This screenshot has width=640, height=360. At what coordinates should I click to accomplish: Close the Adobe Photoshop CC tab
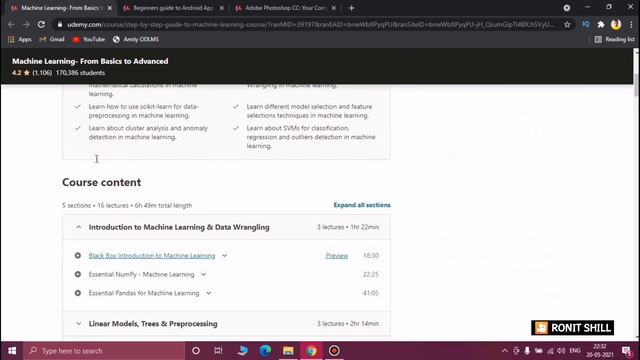coord(333,8)
